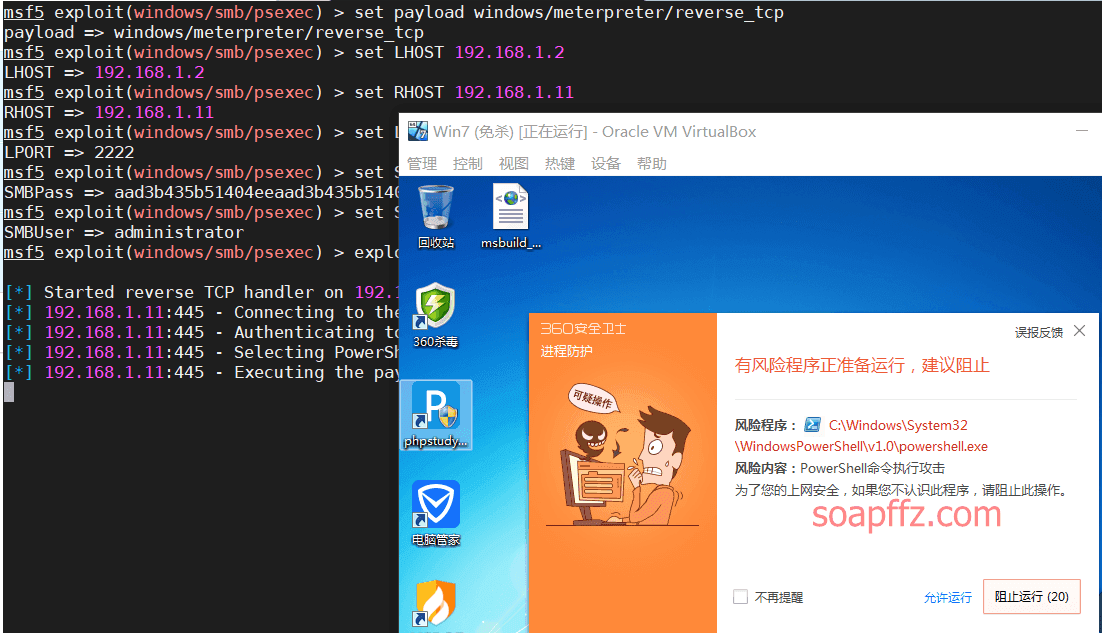This screenshot has width=1102, height=633.
Task: Click the terminal line 'LHOST => 192.168.1.2'
Action: click(x=104, y=72)
